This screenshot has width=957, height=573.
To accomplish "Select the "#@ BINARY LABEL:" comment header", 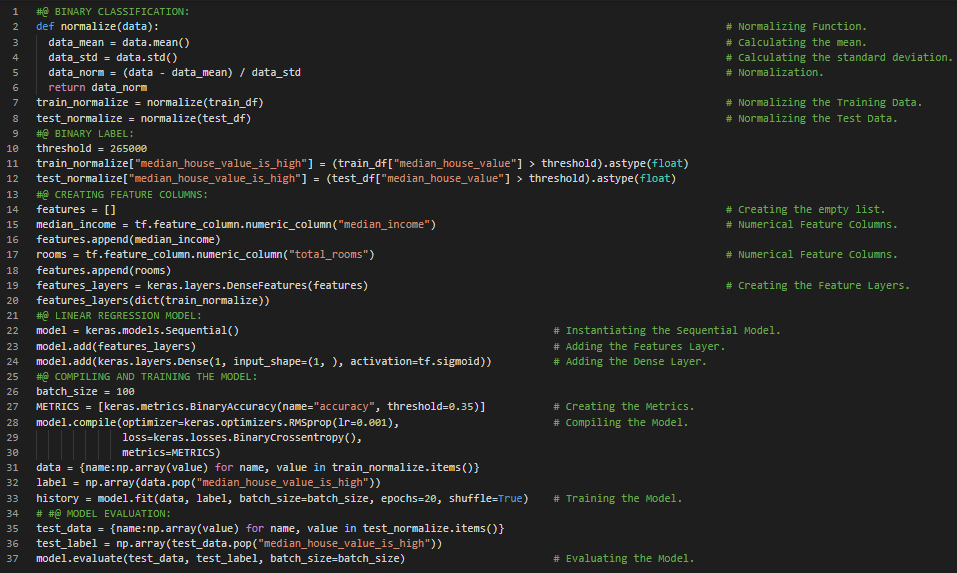I will 85,133.
